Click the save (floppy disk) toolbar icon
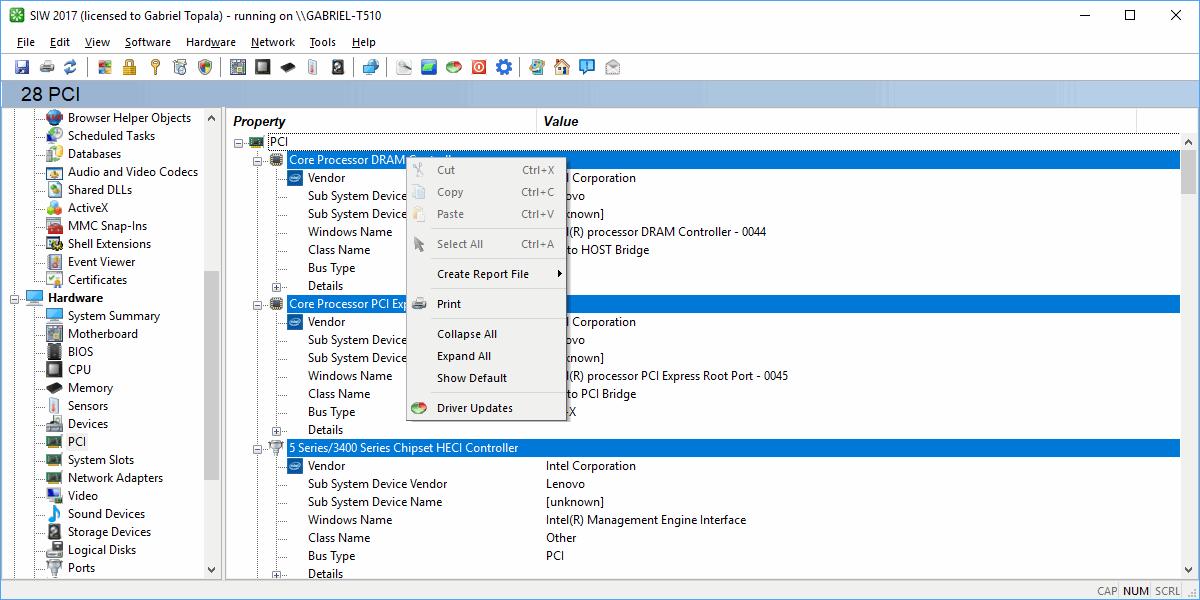The height and width of the screenshot is (600, 1200). pos(22,67)
